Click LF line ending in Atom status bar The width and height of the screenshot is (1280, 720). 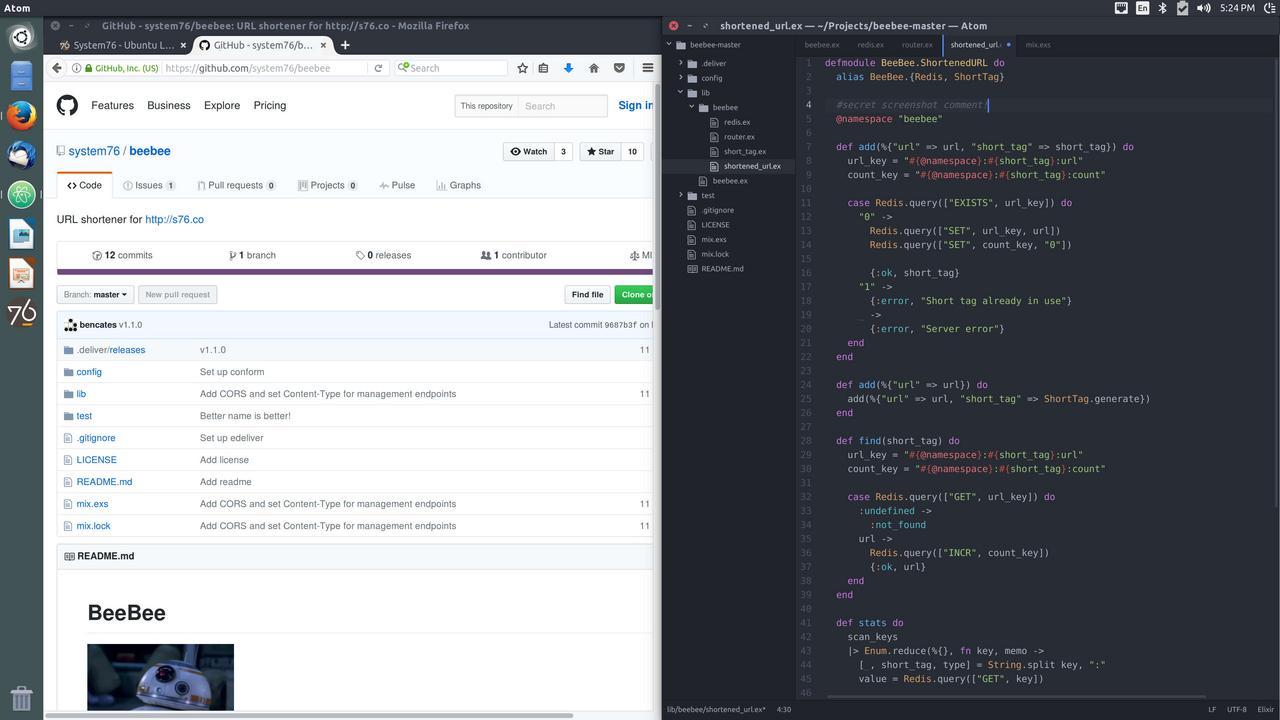point(1212,710)
